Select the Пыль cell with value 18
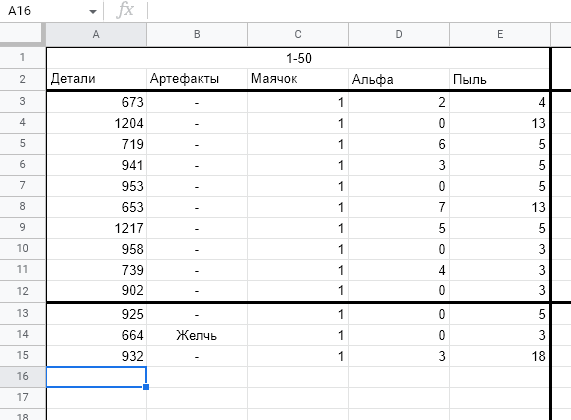Screen dimensions: 571x420 (500, 356)
